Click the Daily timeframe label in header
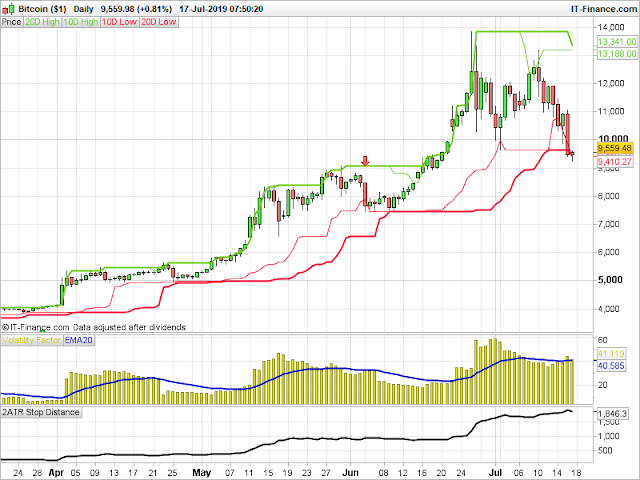The width and height of the screenshot is (640, 480). point(84,9)
